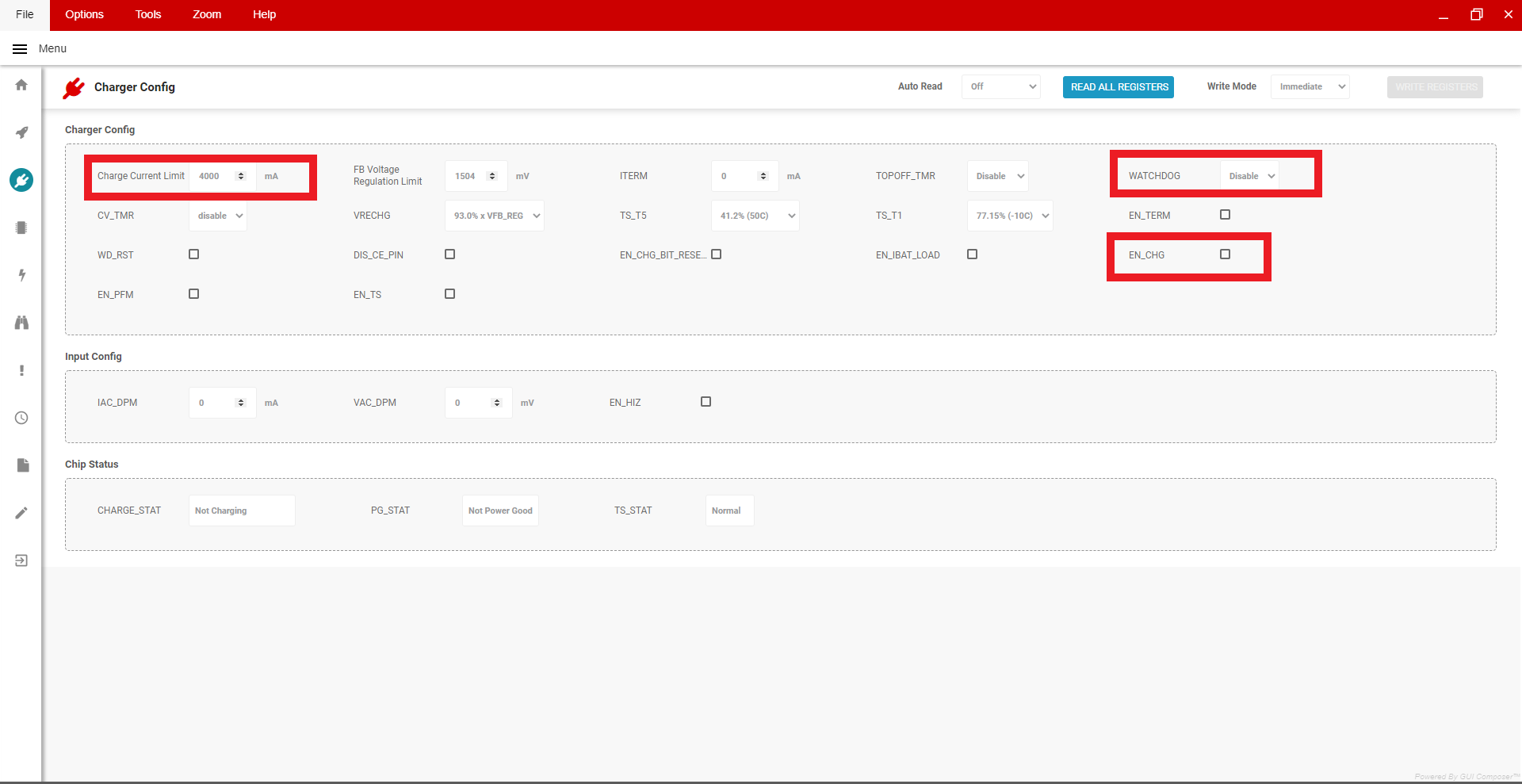Open the clock icon in sidebar

pos(21,418)
